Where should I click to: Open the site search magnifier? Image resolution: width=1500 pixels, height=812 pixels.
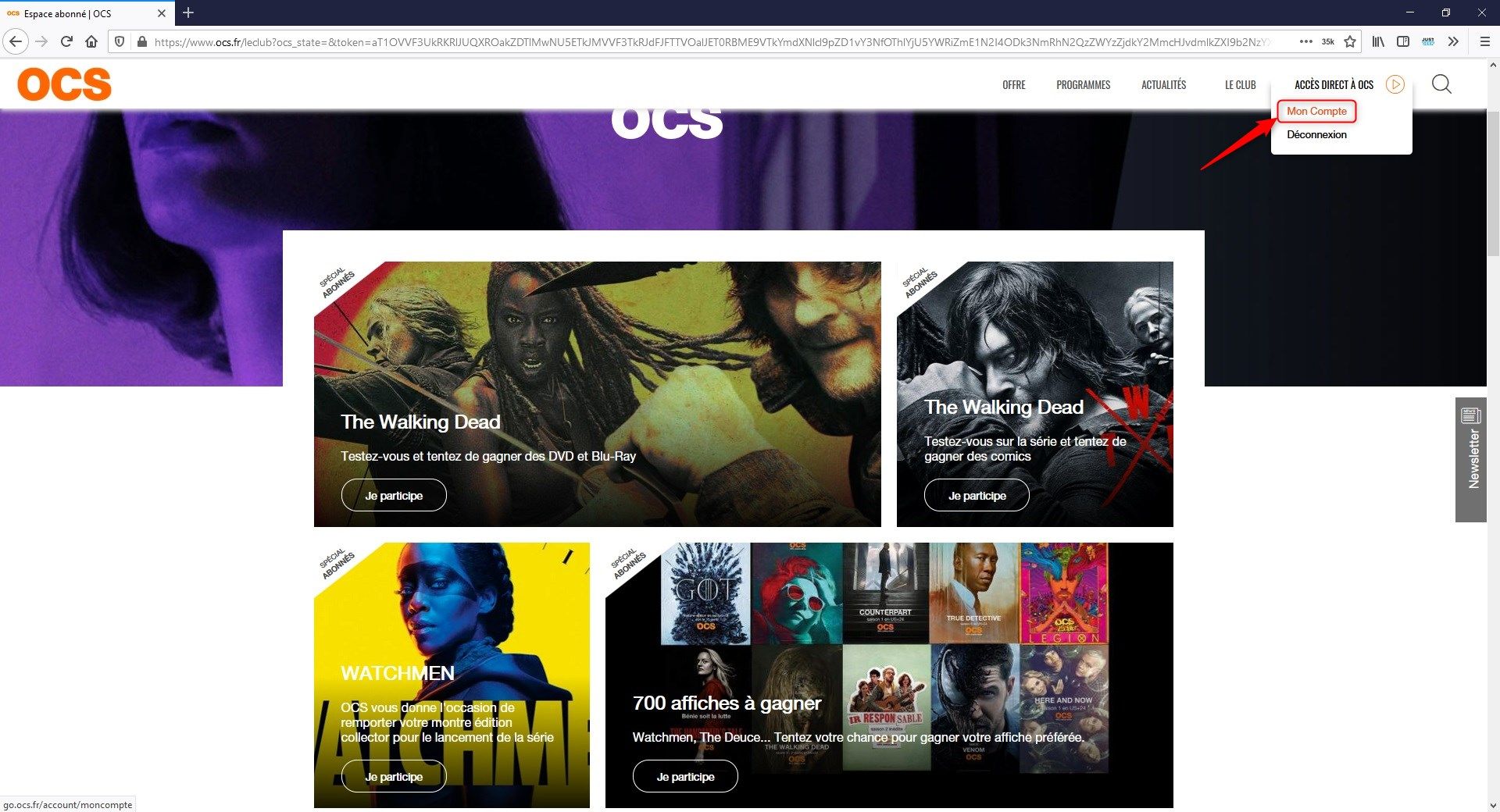pyautogui.click(x=1441, y=84)
